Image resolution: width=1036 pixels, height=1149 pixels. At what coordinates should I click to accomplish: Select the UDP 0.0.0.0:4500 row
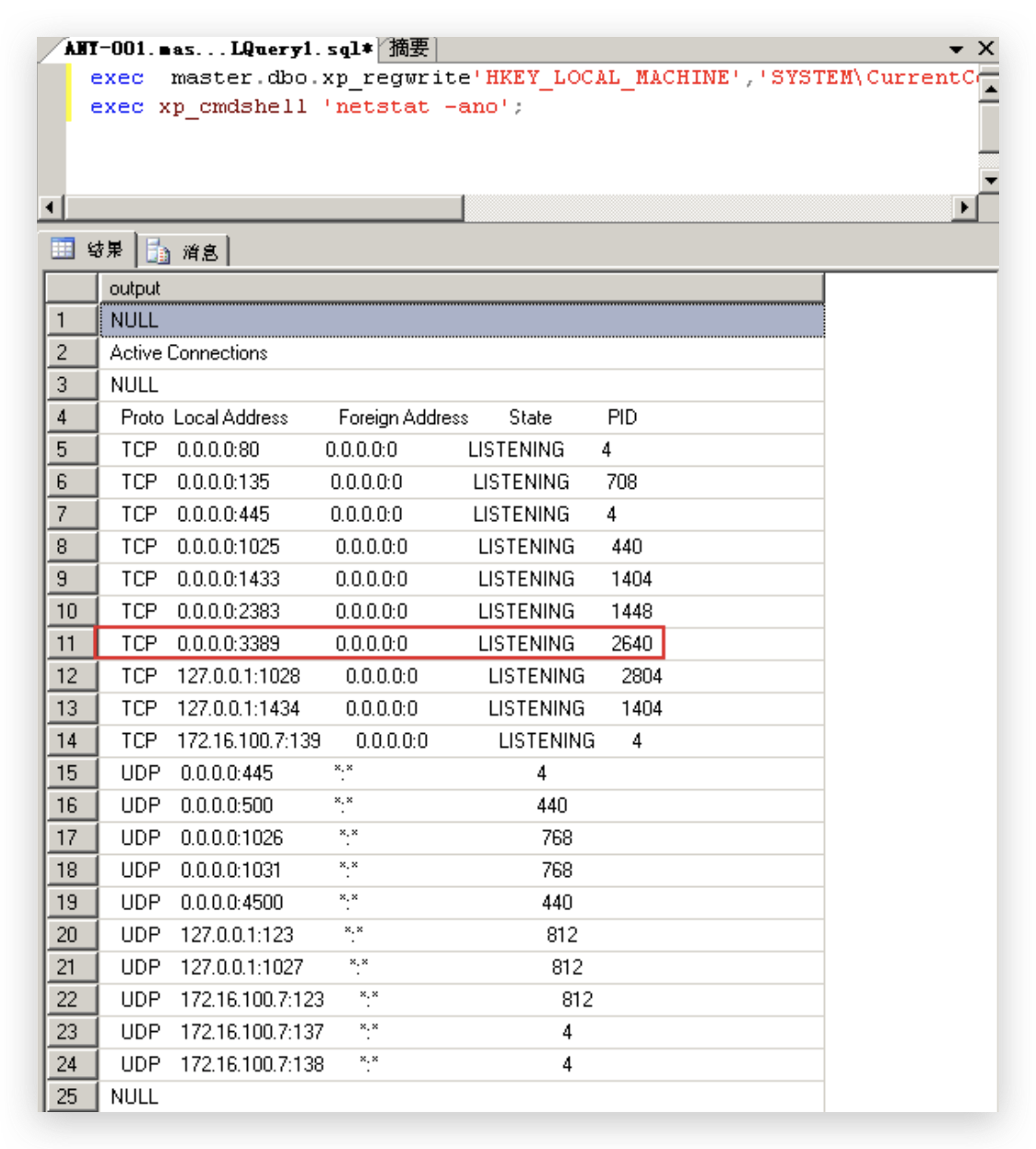[x=462, y=903]
